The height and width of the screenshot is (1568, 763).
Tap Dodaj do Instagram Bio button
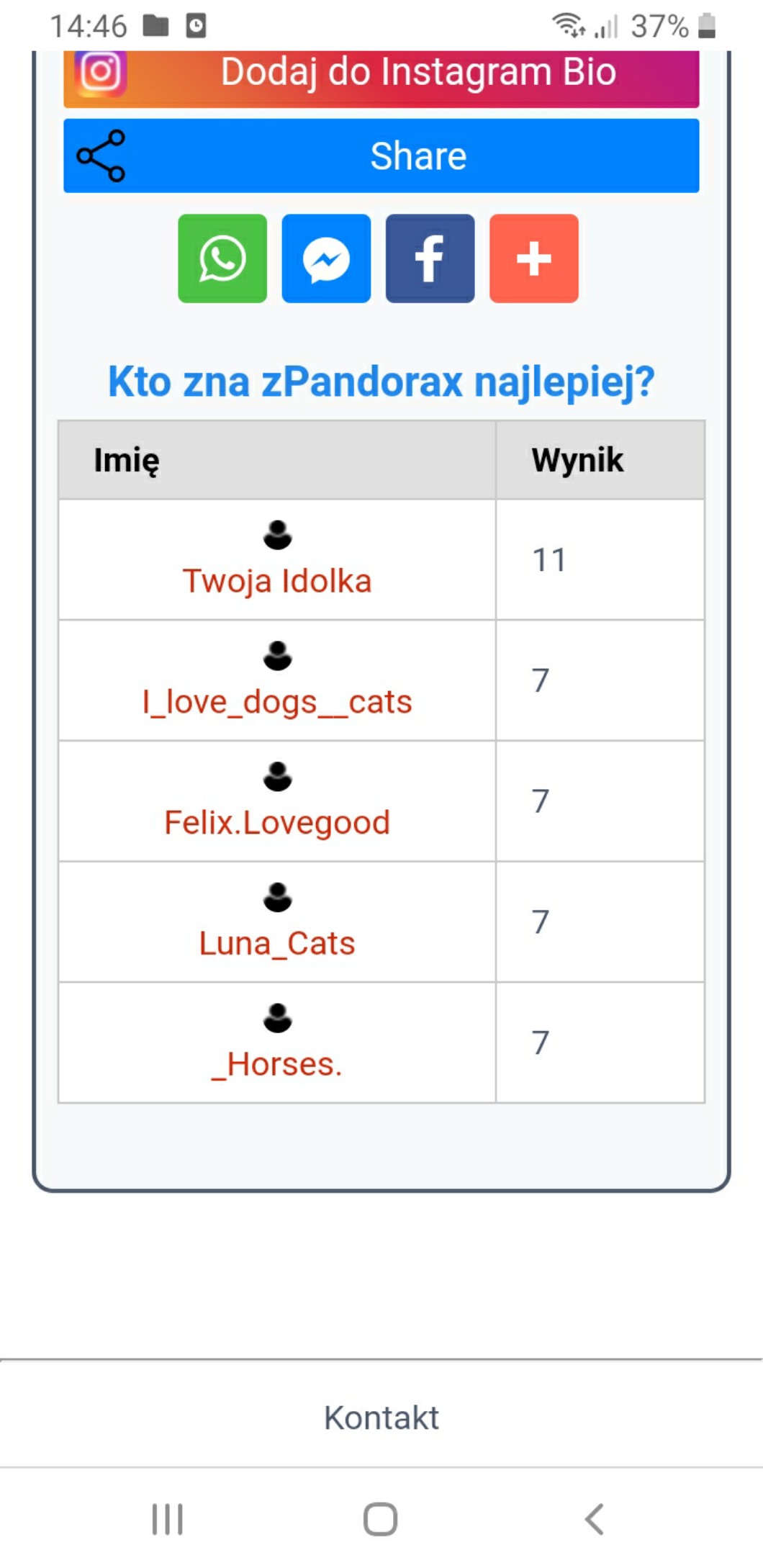pyautogui.click(x=417, y=73)
